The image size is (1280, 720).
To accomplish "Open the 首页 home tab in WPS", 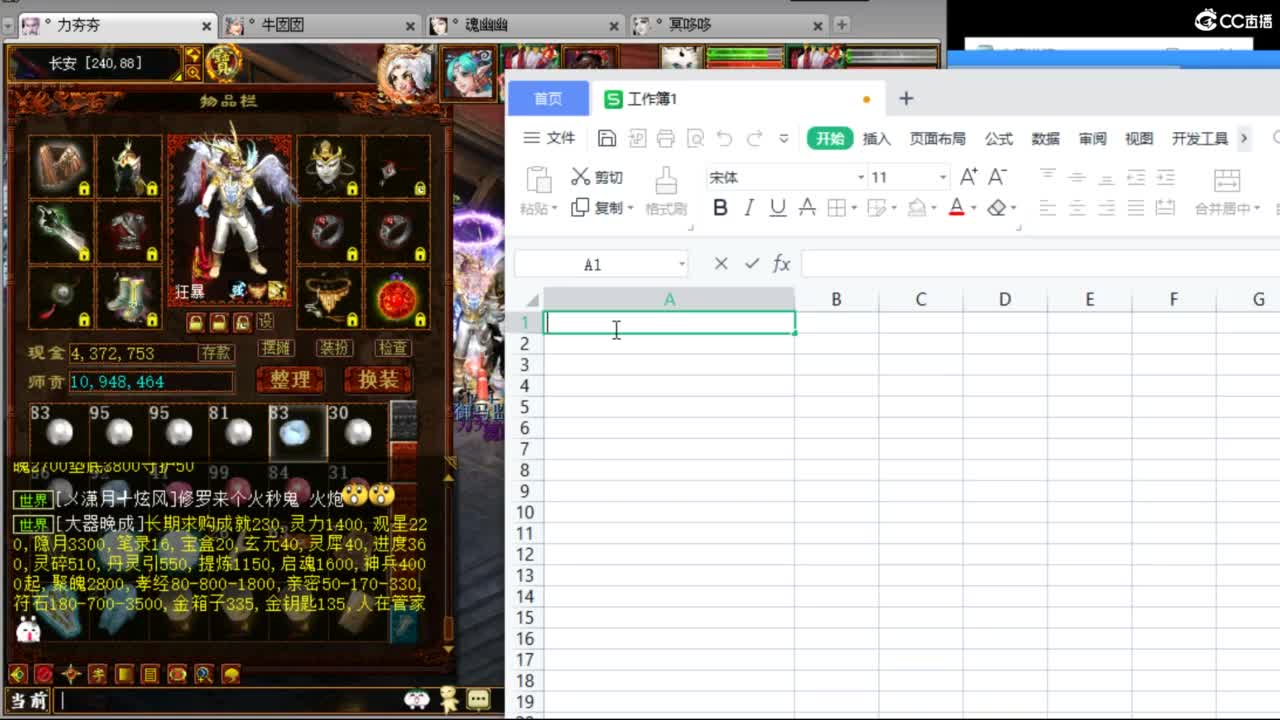I will [548, 98].
